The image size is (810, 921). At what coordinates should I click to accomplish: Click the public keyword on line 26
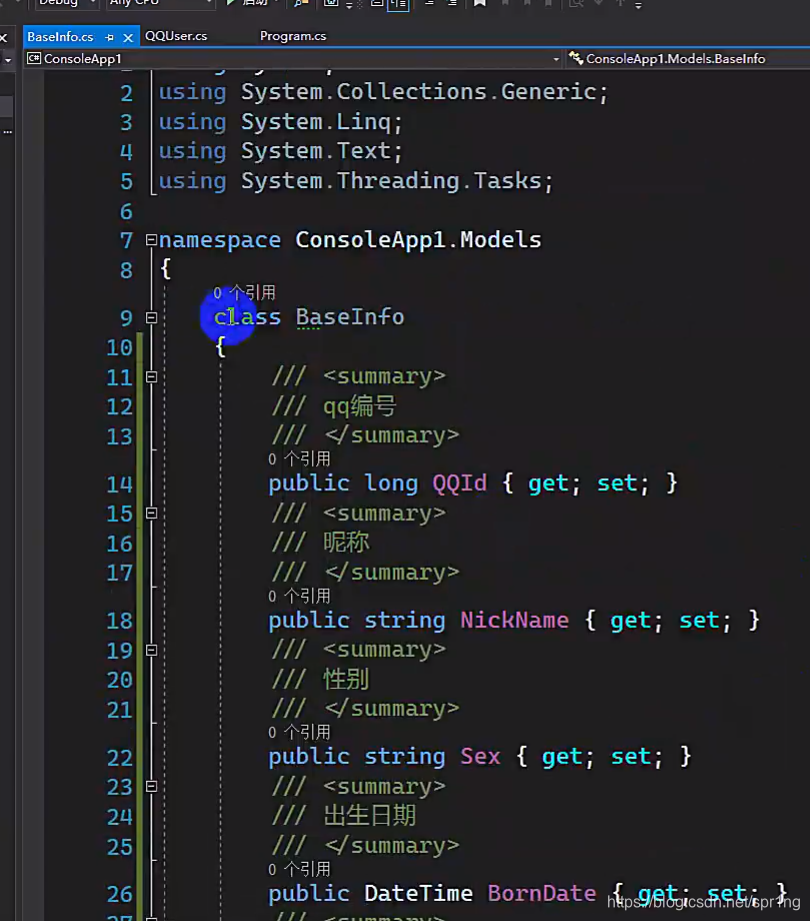click(x=309, y=893)
